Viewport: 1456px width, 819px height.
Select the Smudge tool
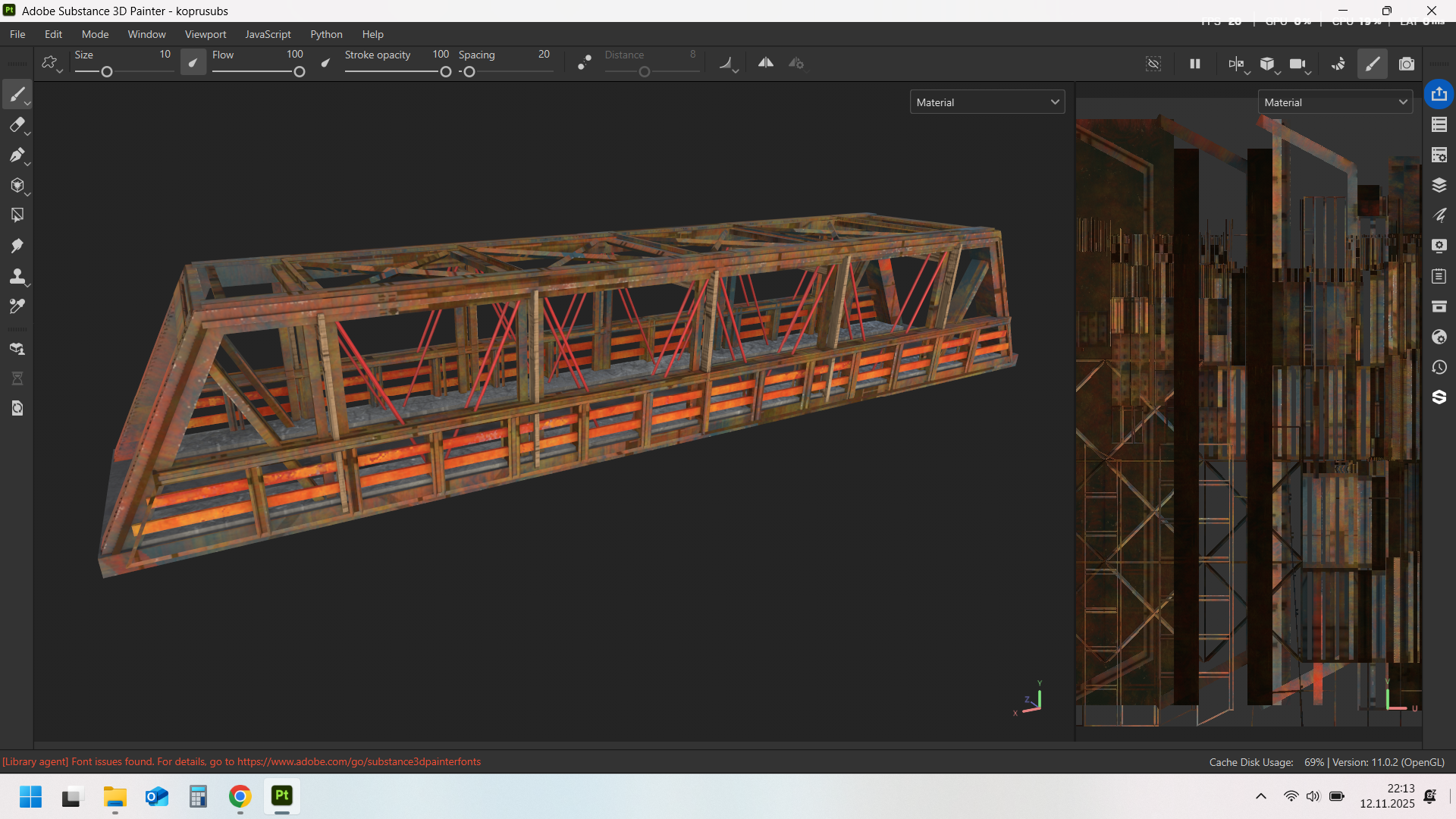(x=17, y=246)
